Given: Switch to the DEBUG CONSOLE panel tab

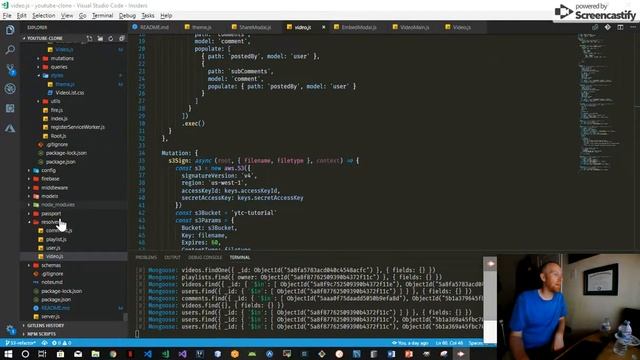Looking at the screenshot, I should click(205, 258).
